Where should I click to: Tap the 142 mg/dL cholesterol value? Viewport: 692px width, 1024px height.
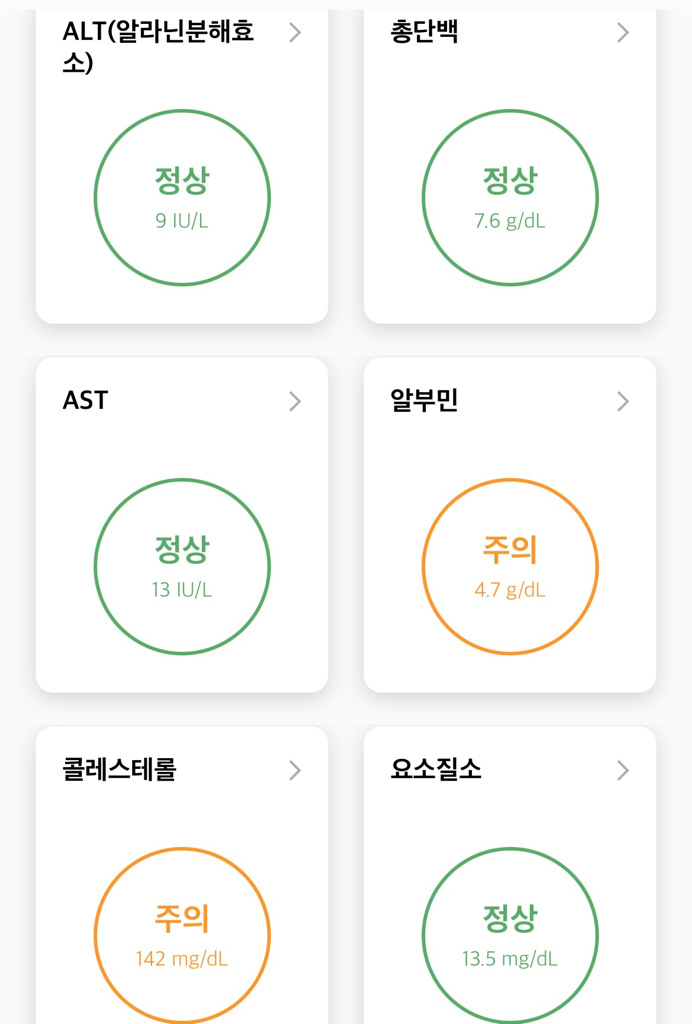coord(182,959)
